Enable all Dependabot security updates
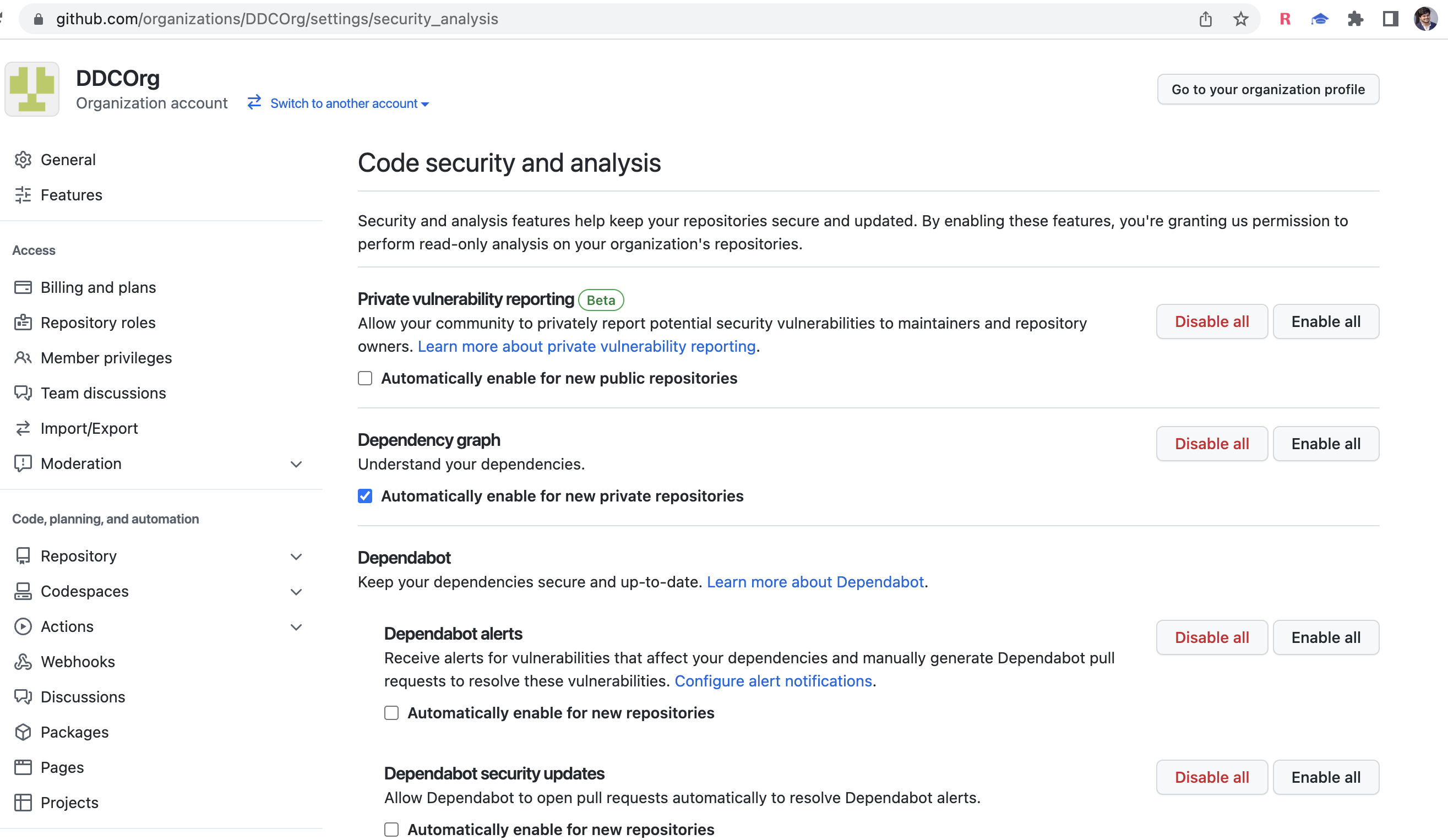1448x840 pixels. pyautogui.click(x=1326, y=777)
